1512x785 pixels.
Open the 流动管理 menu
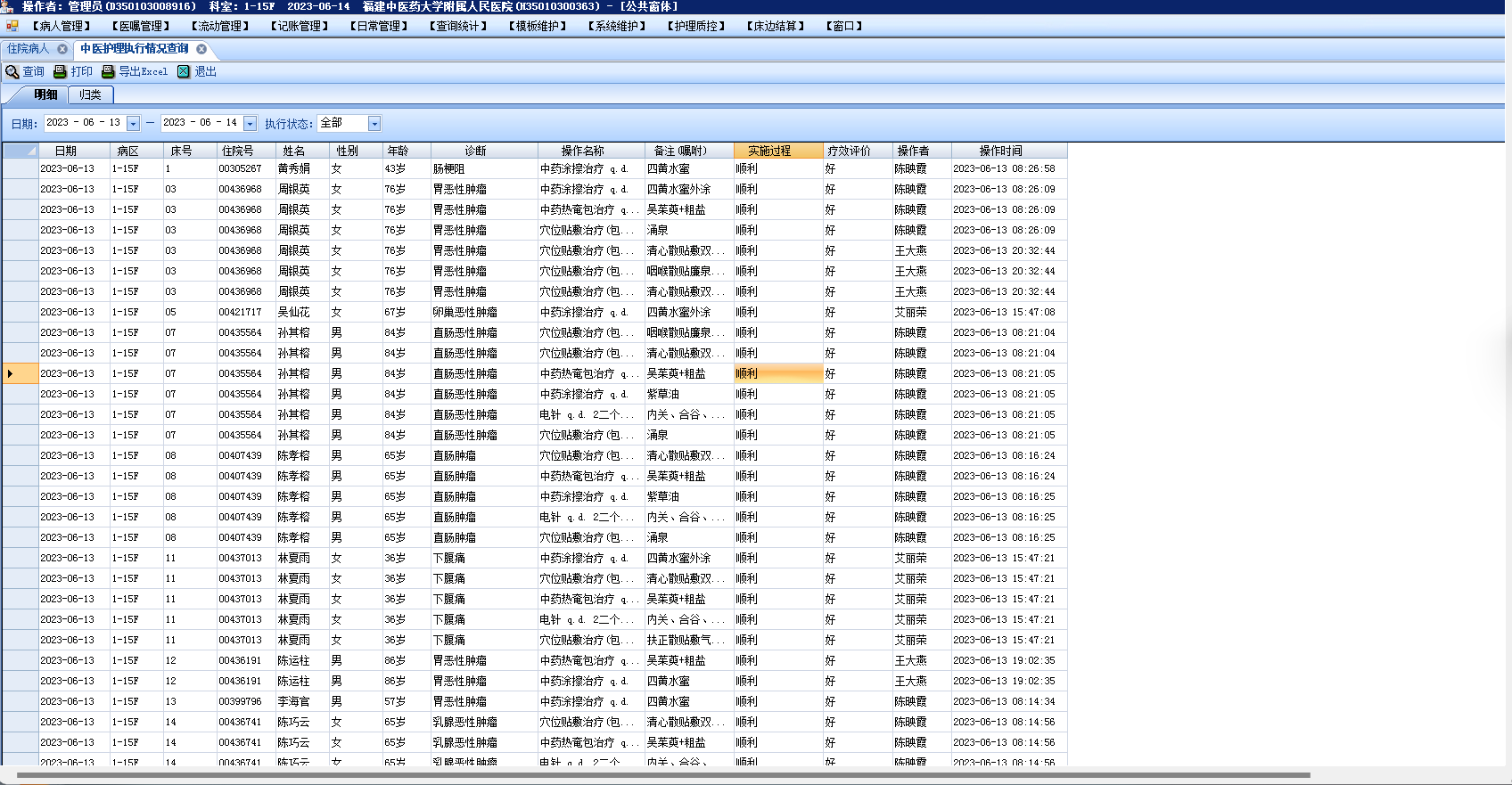click(x=220, y=26)
